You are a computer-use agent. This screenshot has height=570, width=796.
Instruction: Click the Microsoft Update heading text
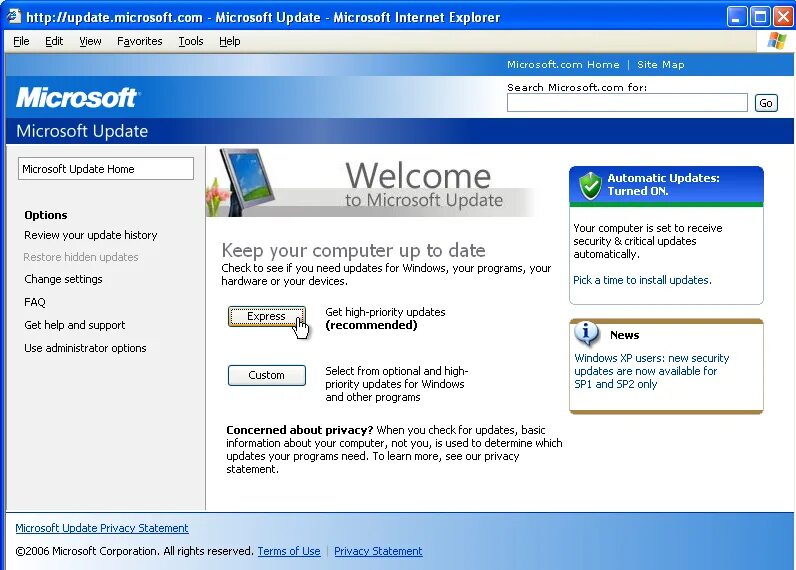click(x=82, y=131)
